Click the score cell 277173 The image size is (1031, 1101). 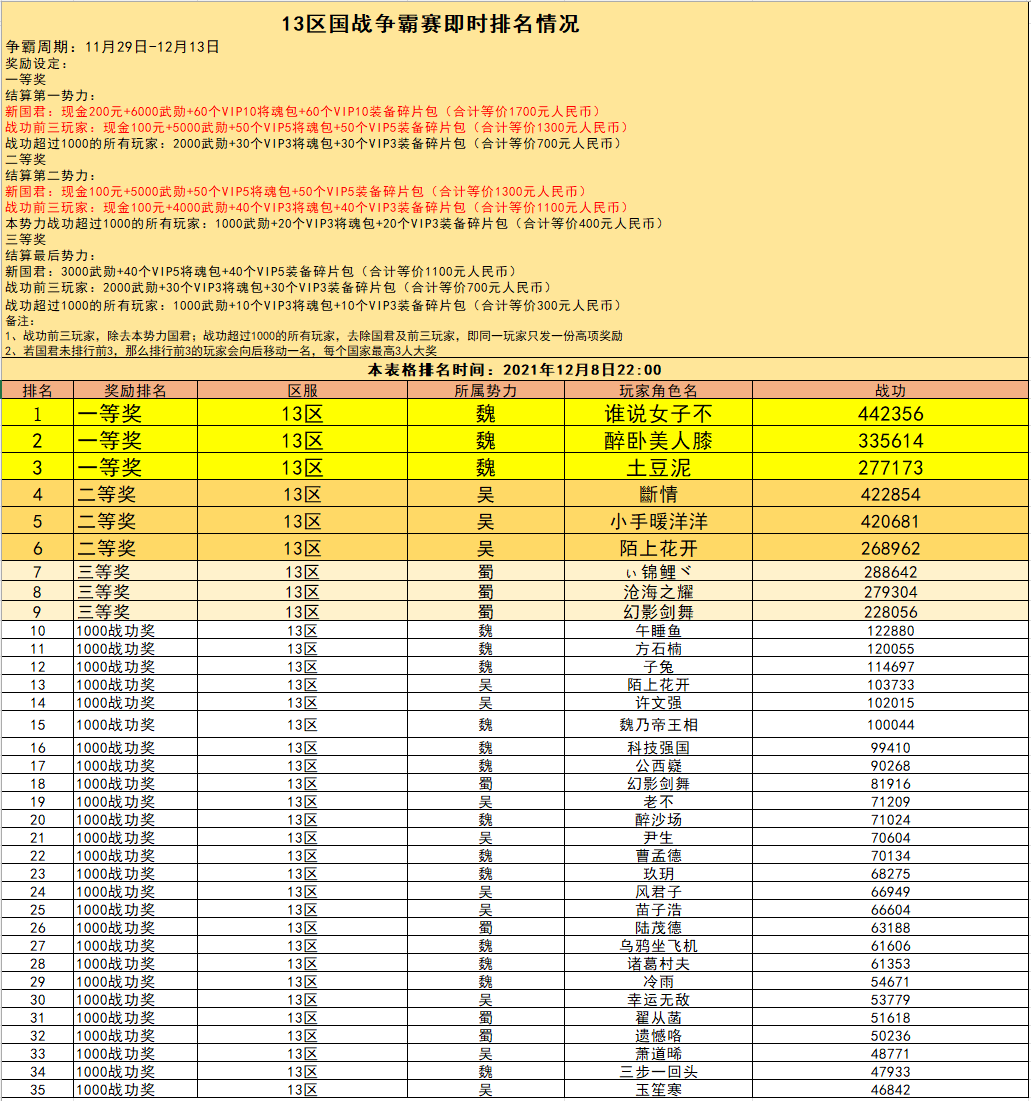coord(891,467)
